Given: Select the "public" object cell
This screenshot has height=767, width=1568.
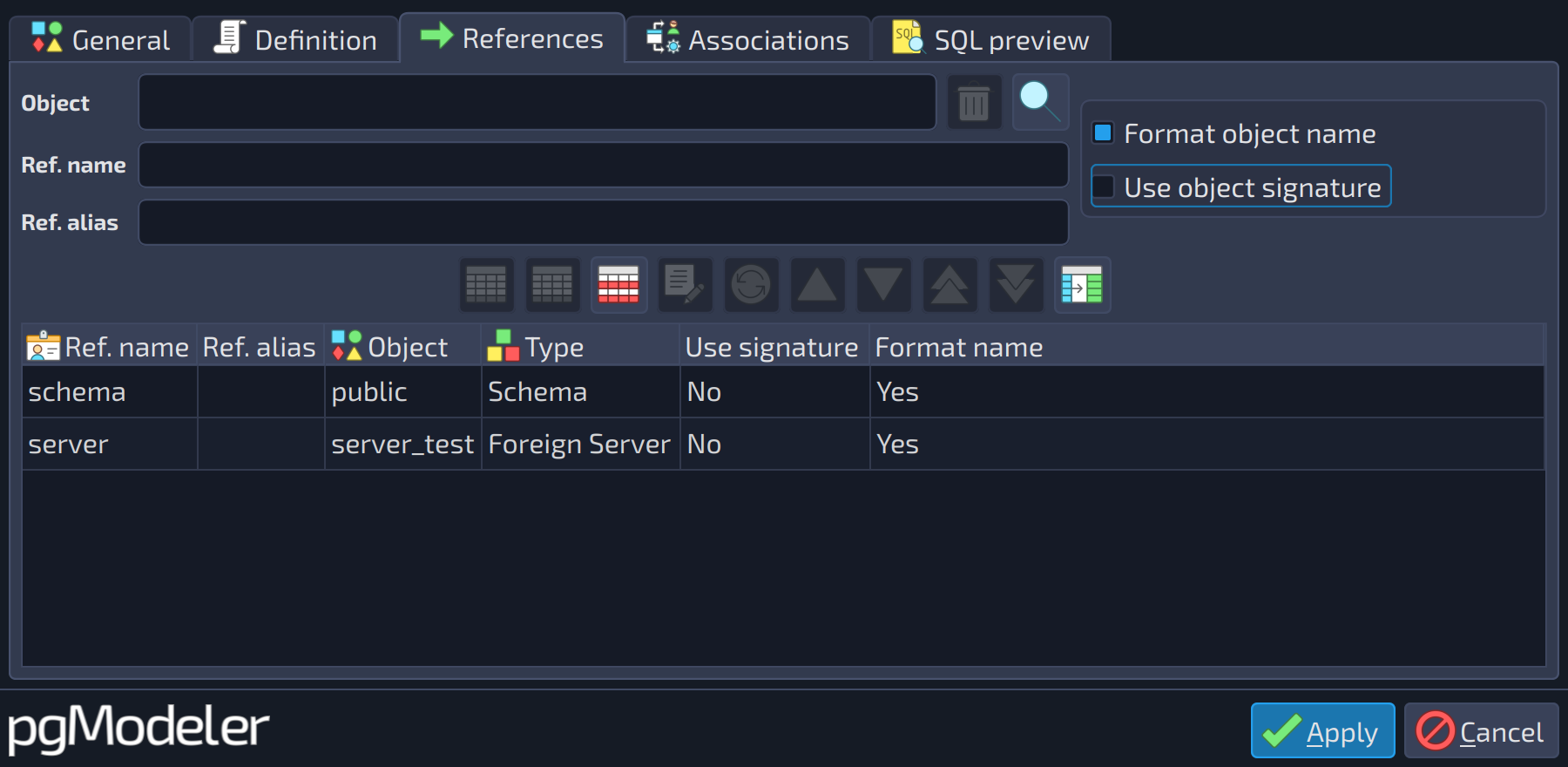Looking at the screenshot, I should pos(403,392).
